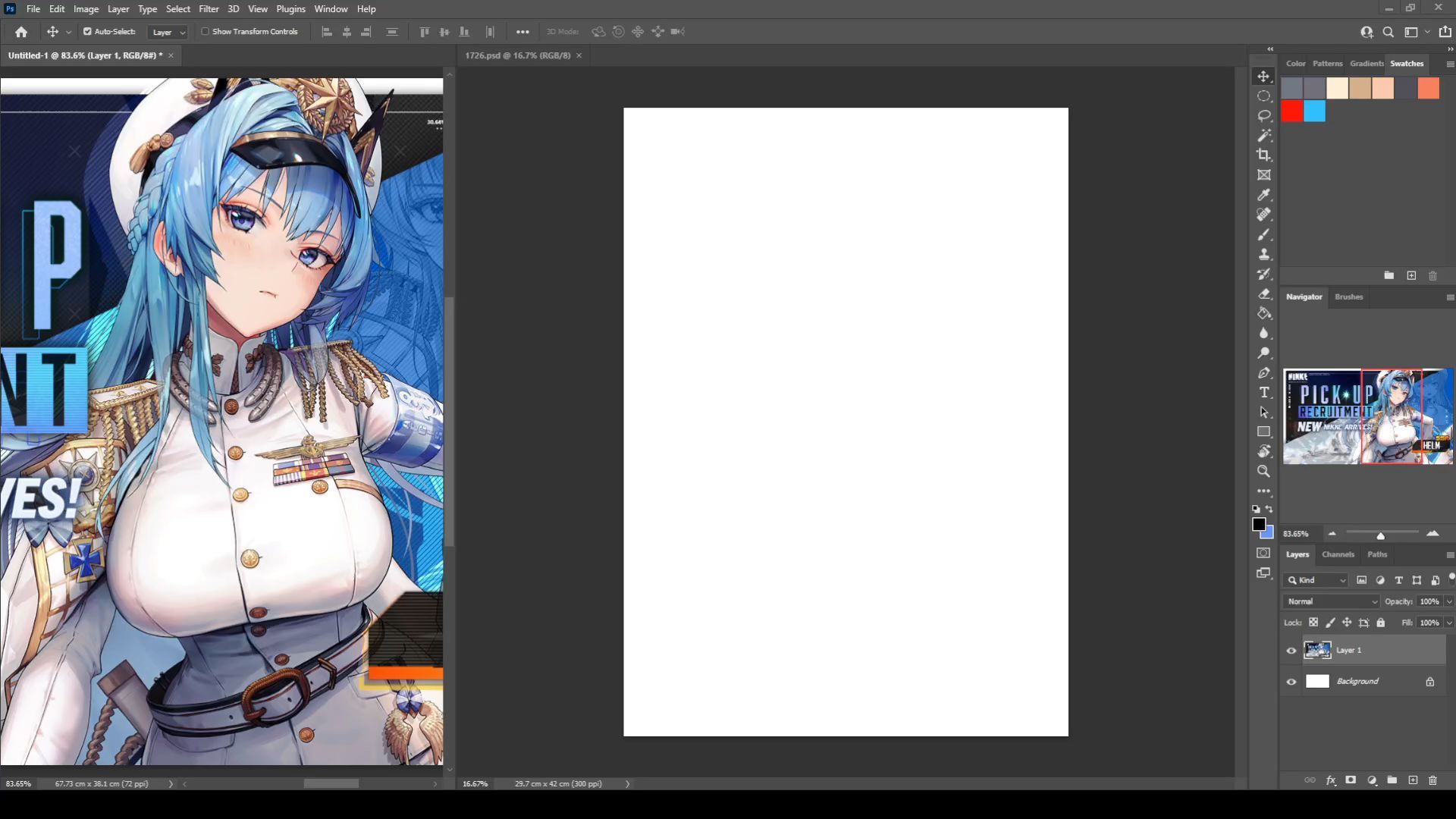Screen dimensions: 1456x819
Task: Open Layers panel menu
Action: pyautogui.click(x=1450, y=555)
